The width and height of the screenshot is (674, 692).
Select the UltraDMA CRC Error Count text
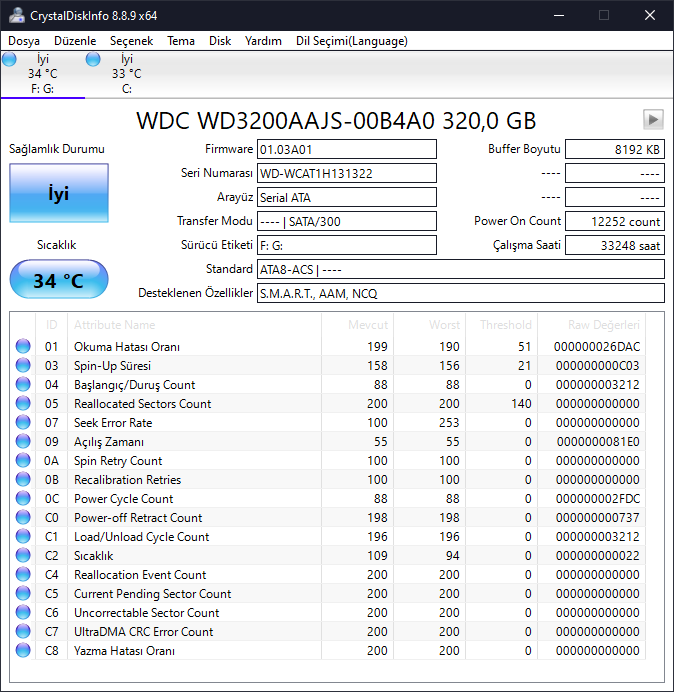tap(143, 631)
